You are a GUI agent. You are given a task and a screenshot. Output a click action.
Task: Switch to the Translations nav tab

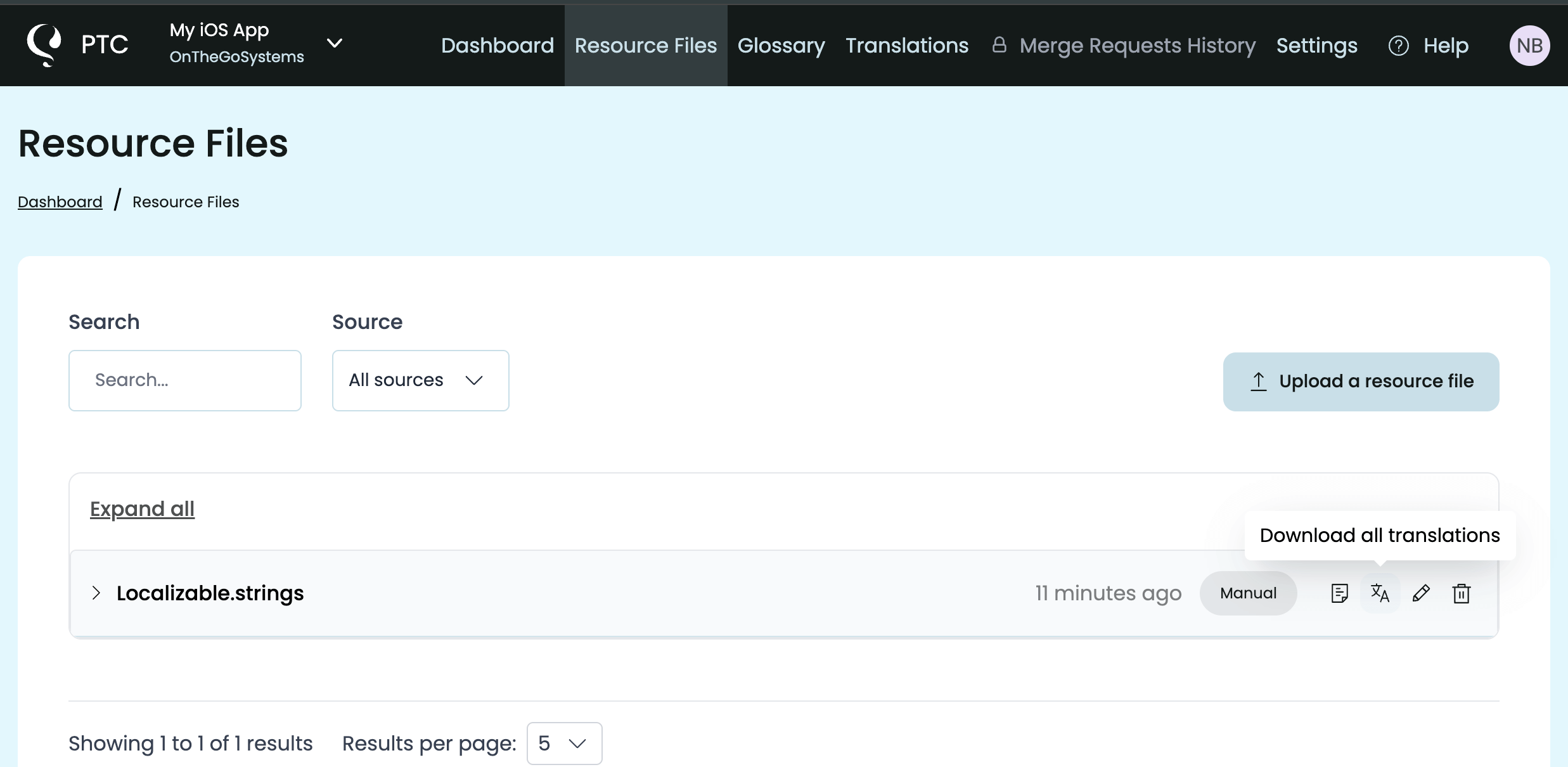pyautogui.click(x=907, y=46)
